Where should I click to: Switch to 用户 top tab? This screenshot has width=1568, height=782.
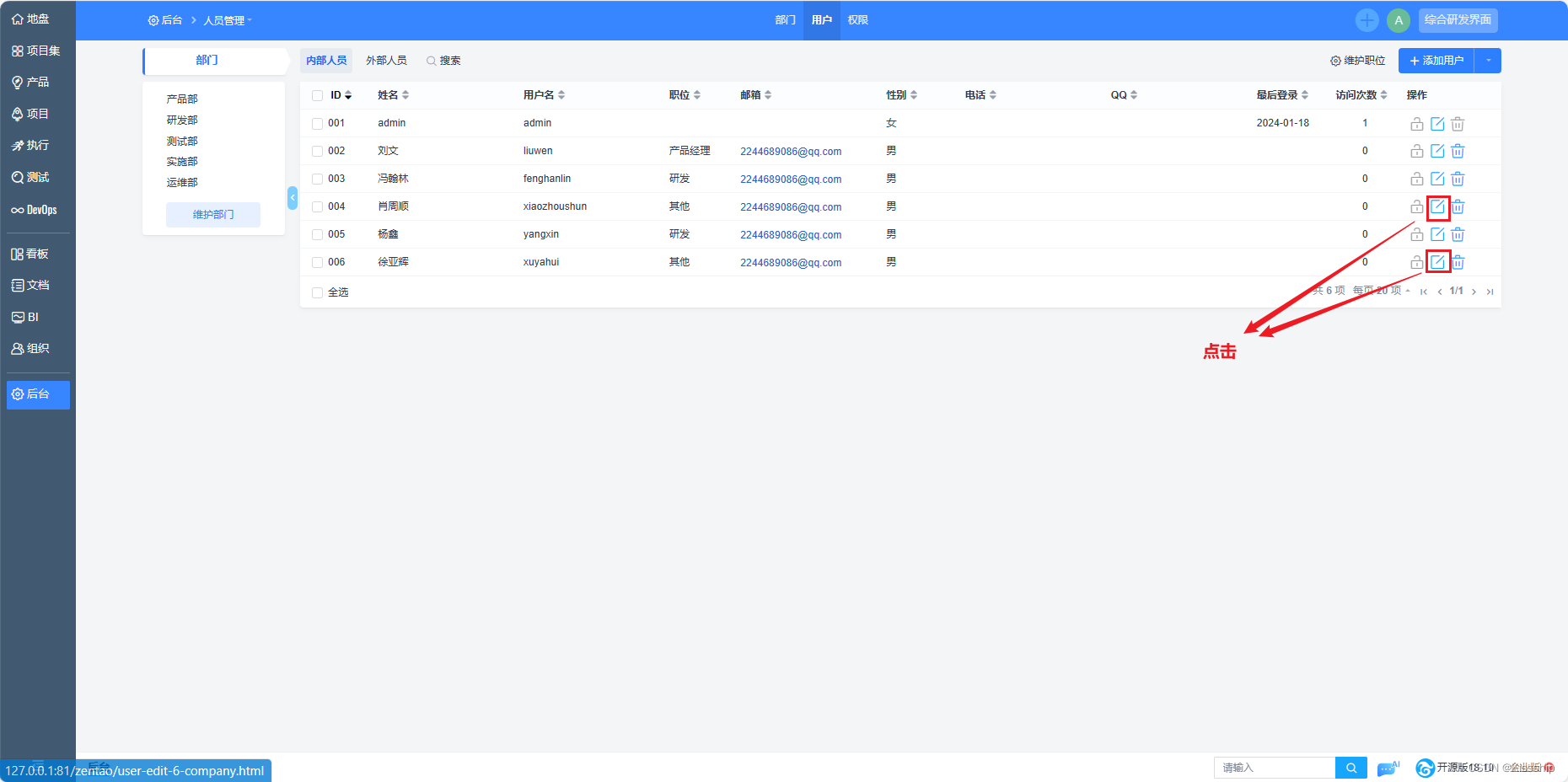[822, 20]
